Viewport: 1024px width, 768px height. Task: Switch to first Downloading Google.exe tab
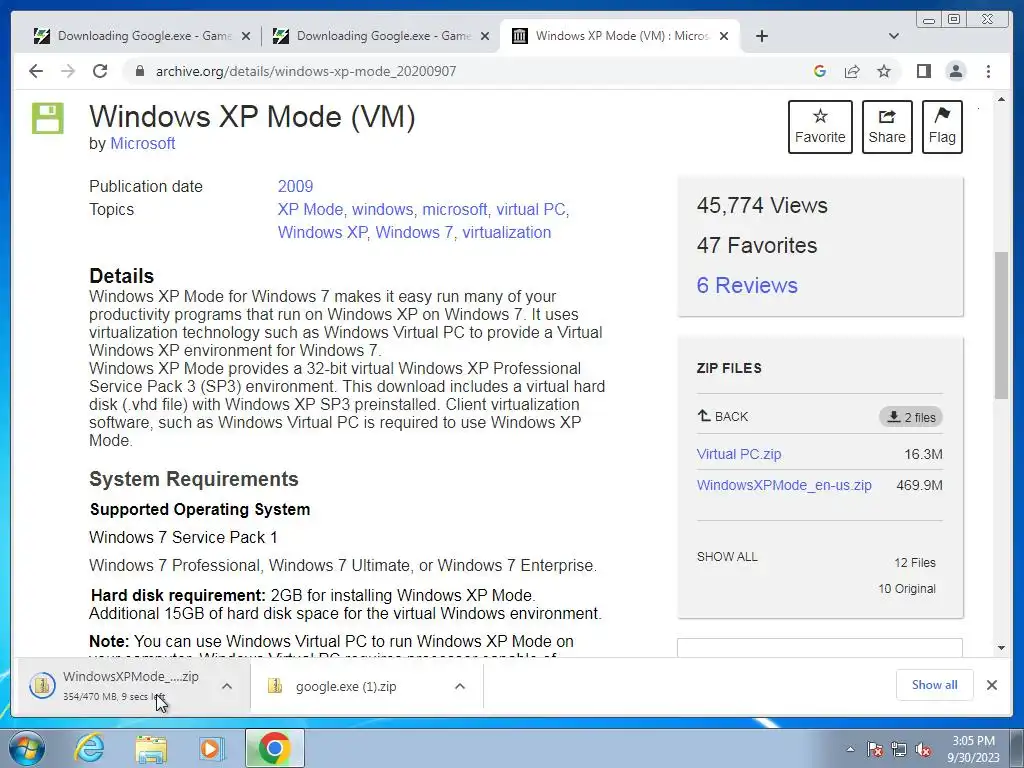coord(134,36)
